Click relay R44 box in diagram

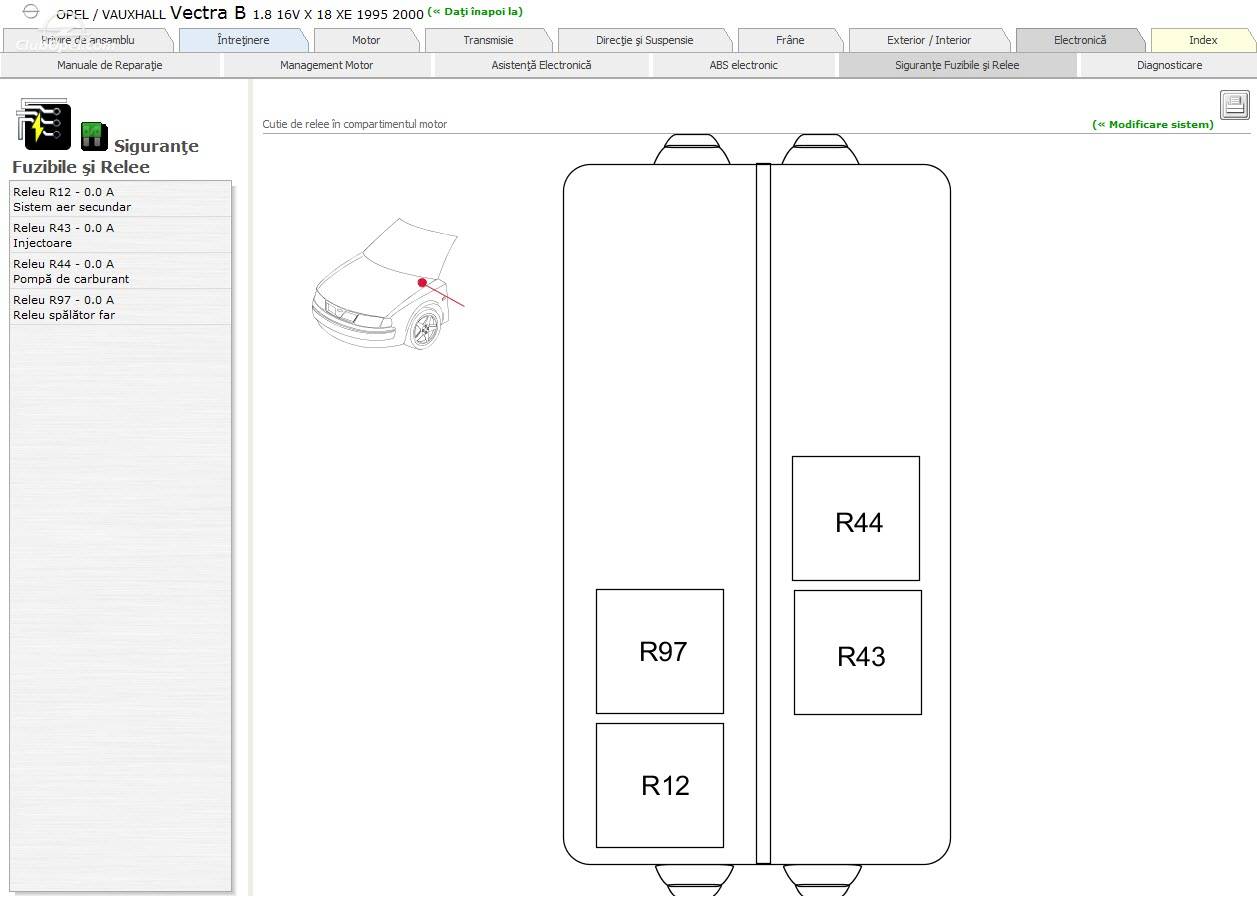pyautogui.click(x=856, y=518)
